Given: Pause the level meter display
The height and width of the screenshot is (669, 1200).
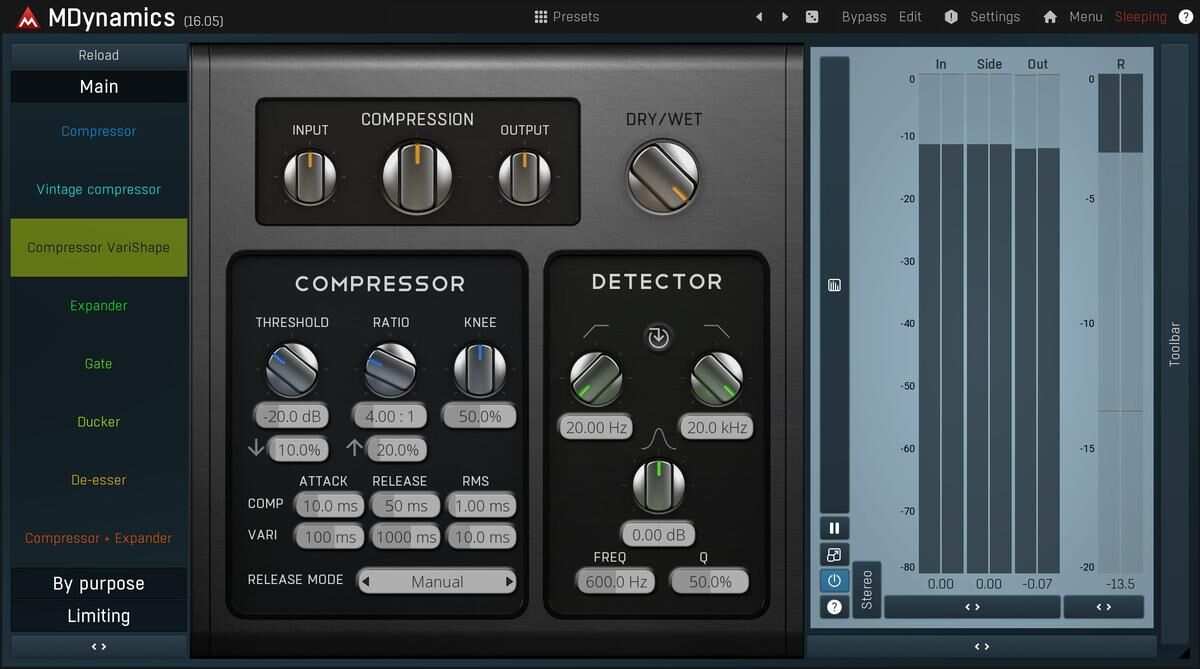Looking at the screenshot, I should [x=834, y=528].
